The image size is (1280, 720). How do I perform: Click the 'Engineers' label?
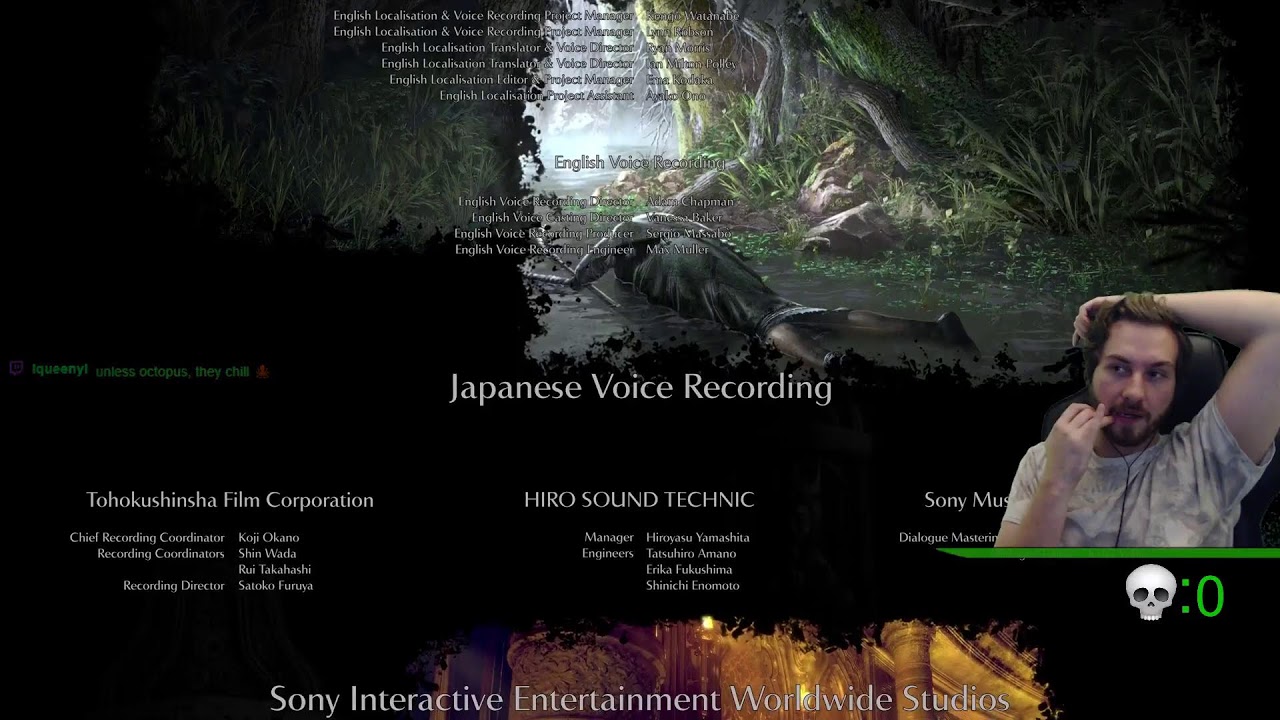click(x=608, y=554)
